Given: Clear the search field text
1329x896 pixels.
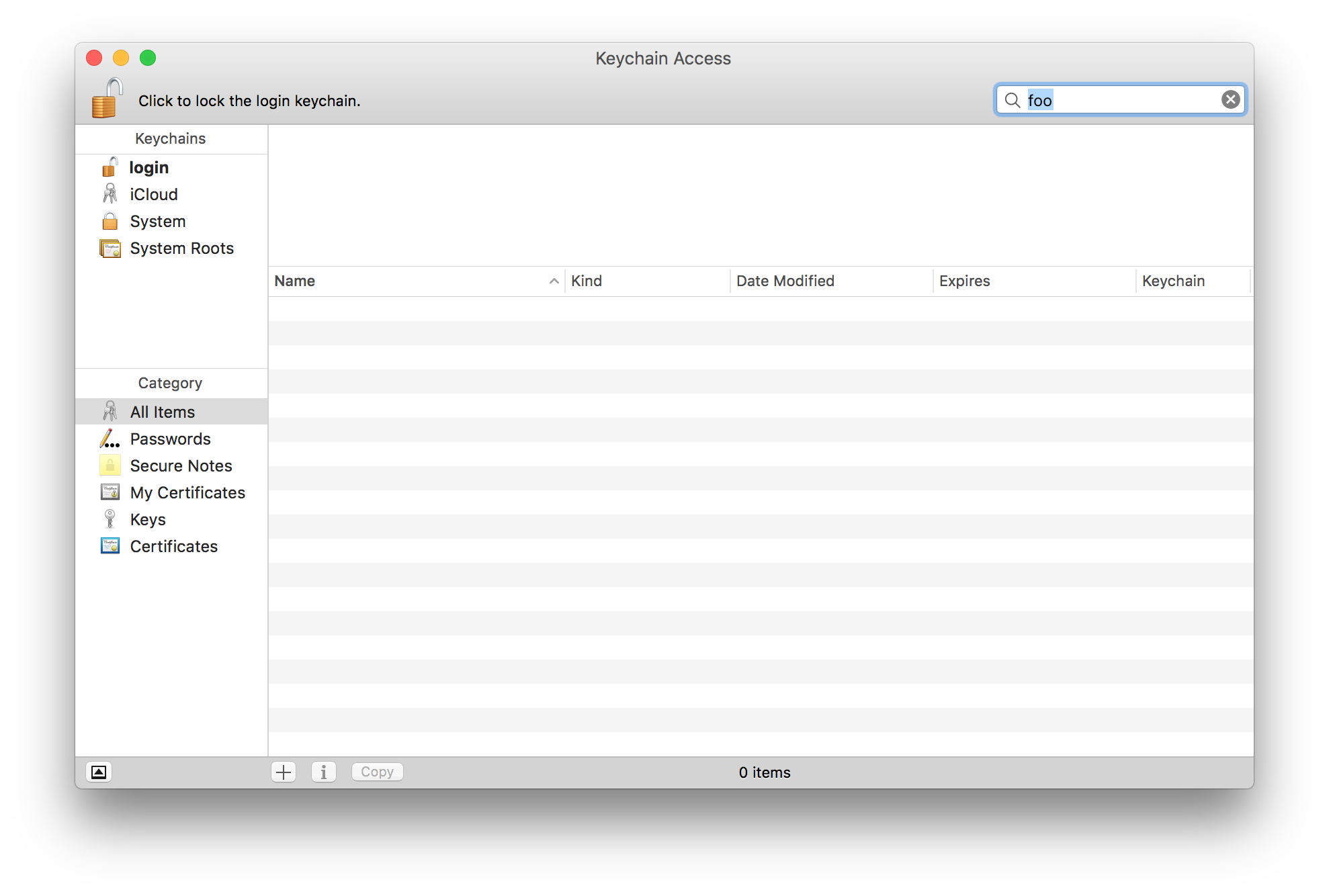Looking at the screenshot, I should (1230, 99).
